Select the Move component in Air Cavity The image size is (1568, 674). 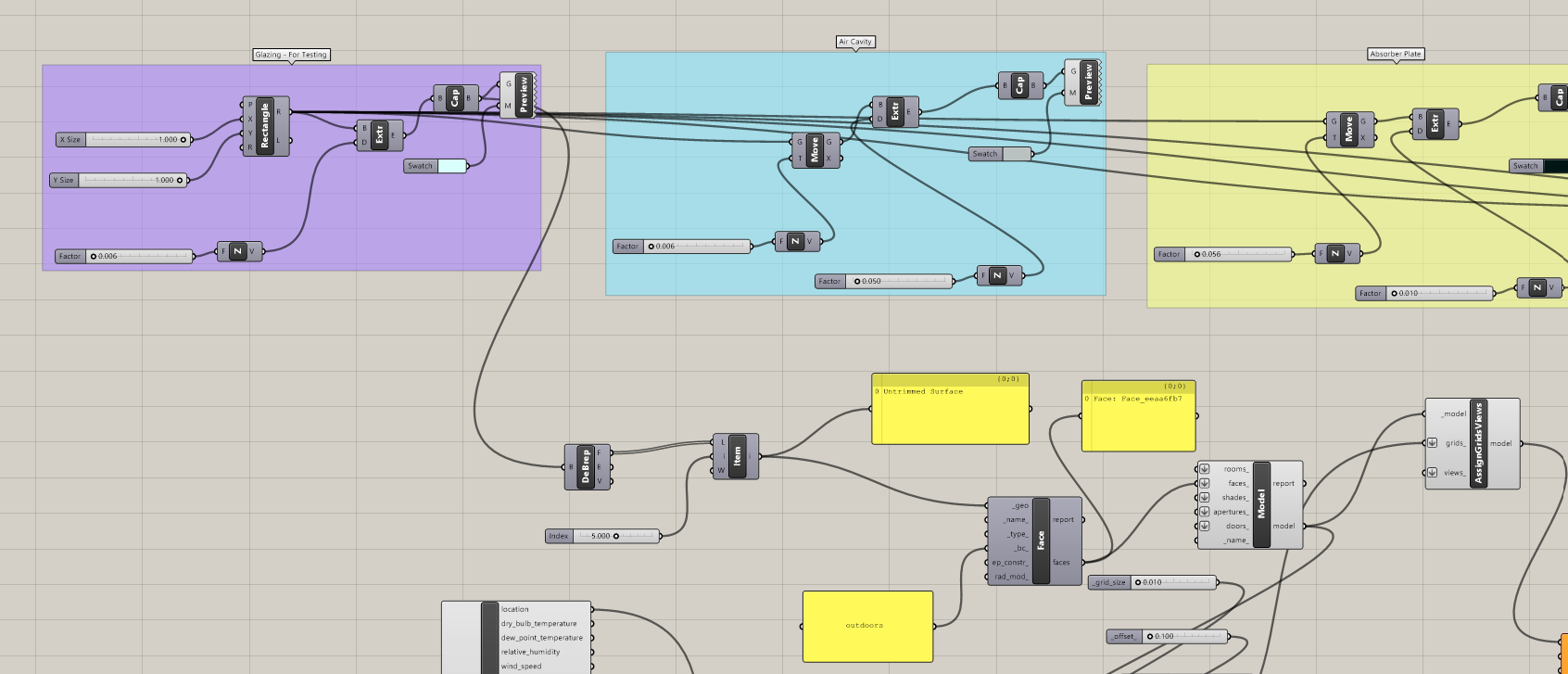tap(815, 150)
